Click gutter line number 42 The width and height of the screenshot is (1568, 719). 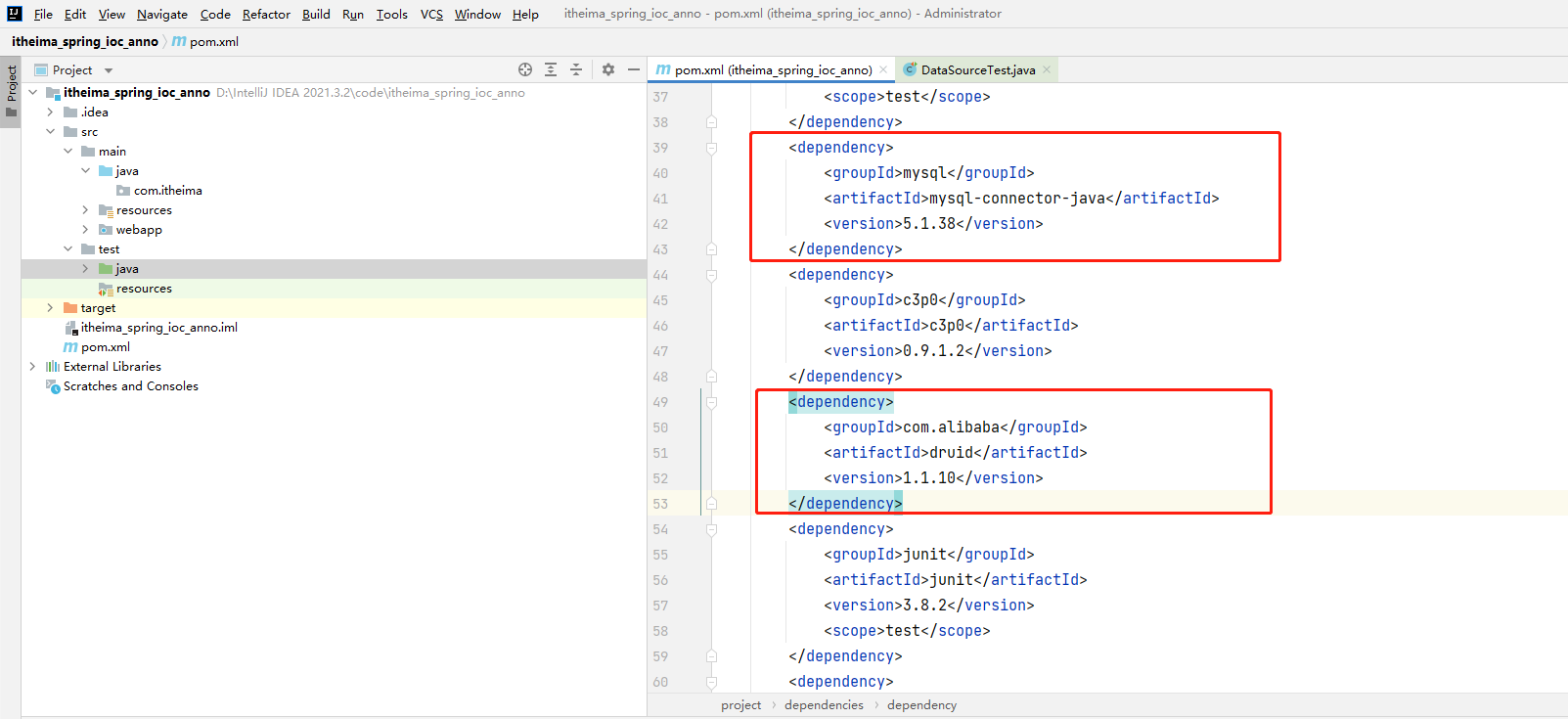660,224
